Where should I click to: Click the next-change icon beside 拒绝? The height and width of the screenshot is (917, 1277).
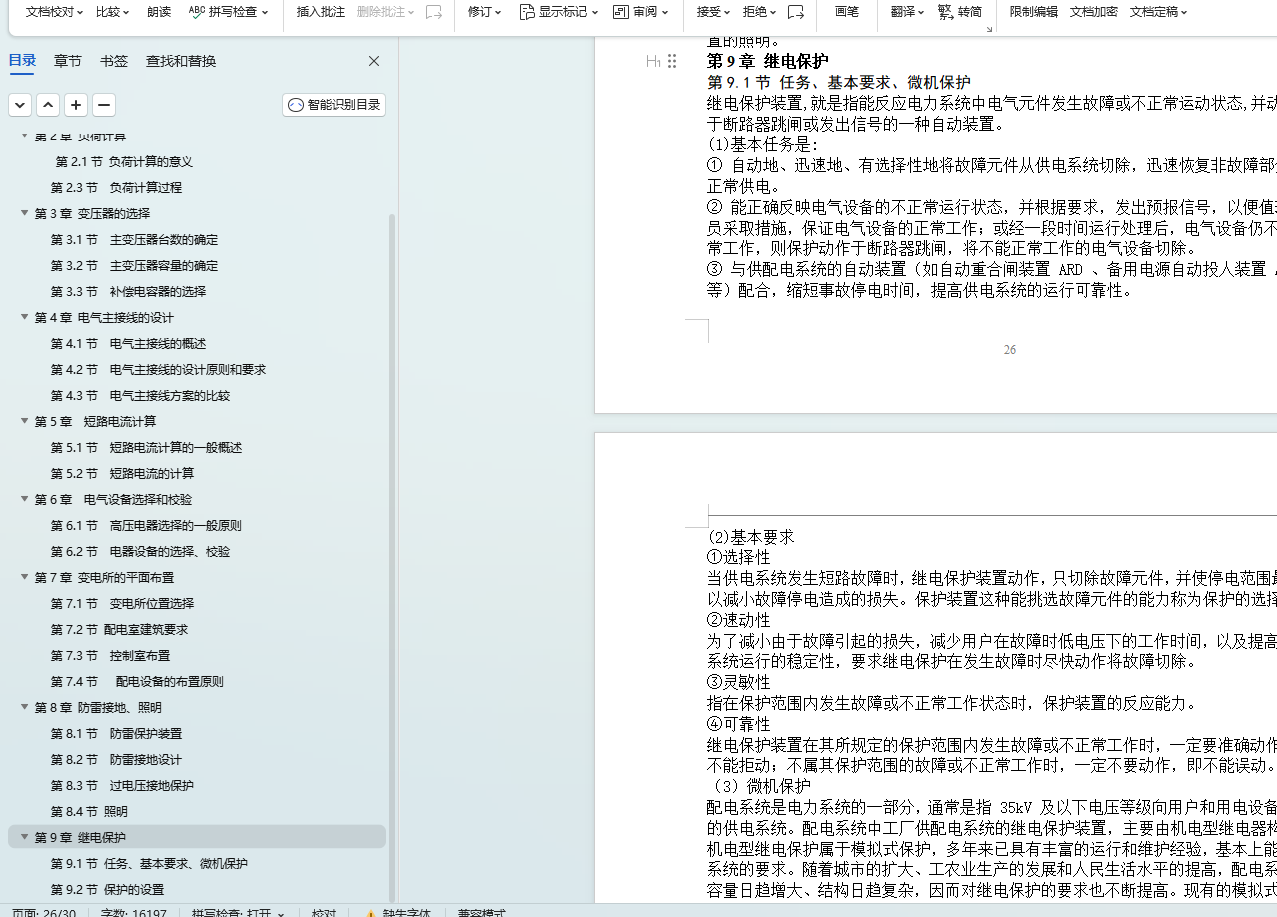click(795, 12)
